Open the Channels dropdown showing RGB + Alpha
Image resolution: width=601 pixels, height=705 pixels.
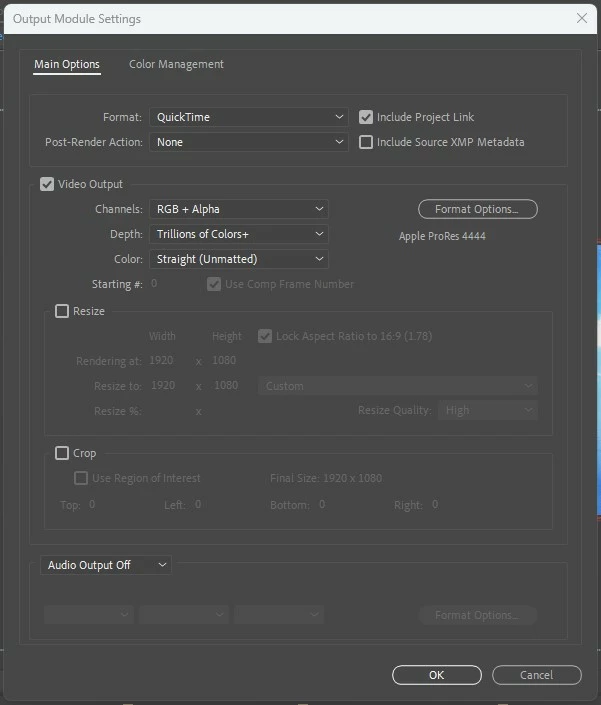pos(239,209)
